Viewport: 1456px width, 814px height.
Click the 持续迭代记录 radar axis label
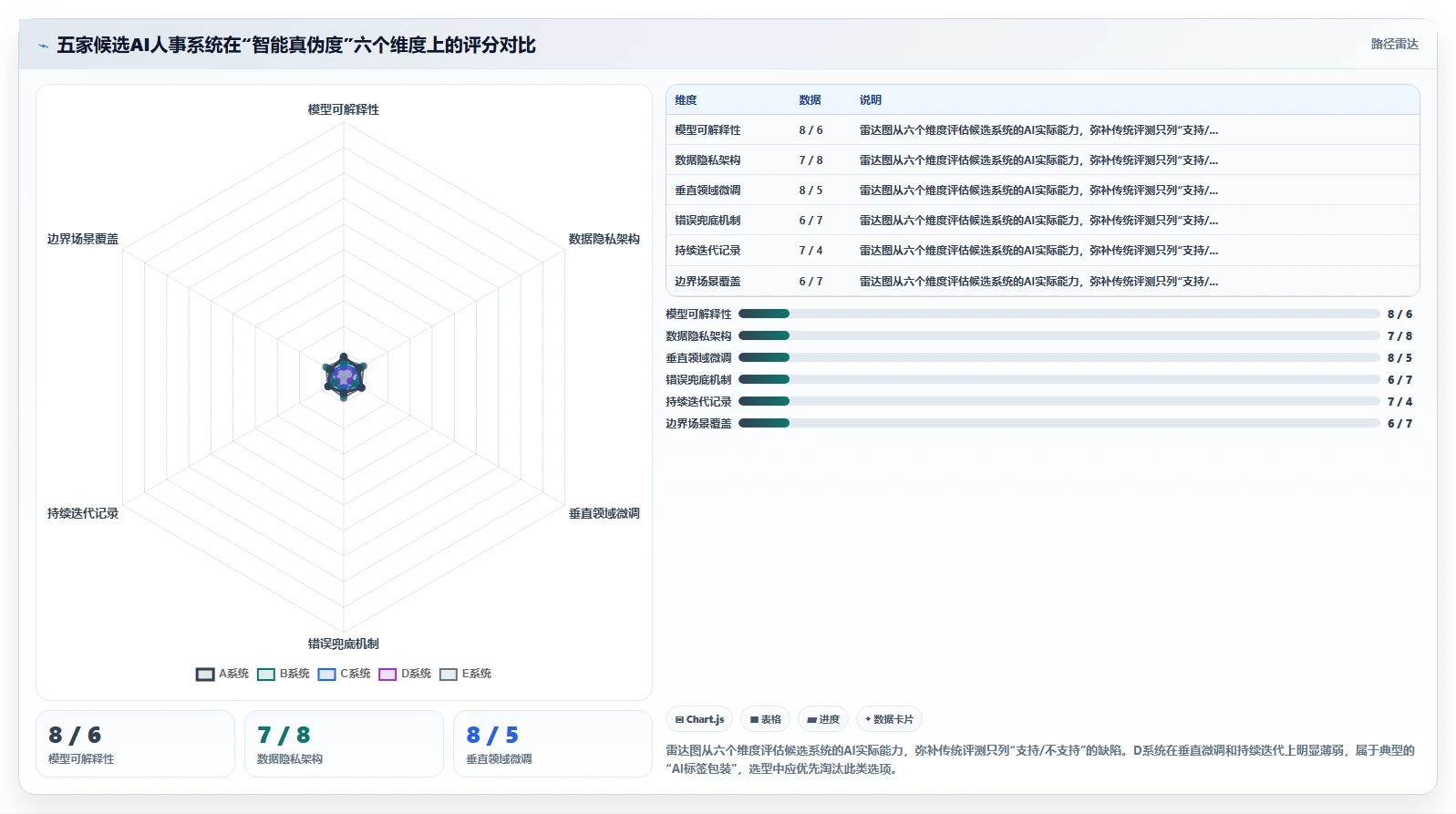[x=83, y=513]
